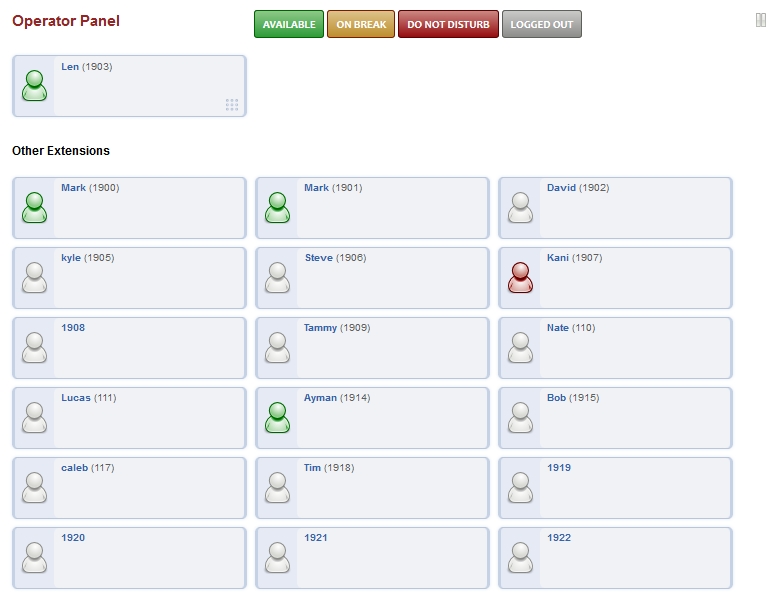
Task: Click the avatar icon for extension 1900
Action: click(34, 207)
